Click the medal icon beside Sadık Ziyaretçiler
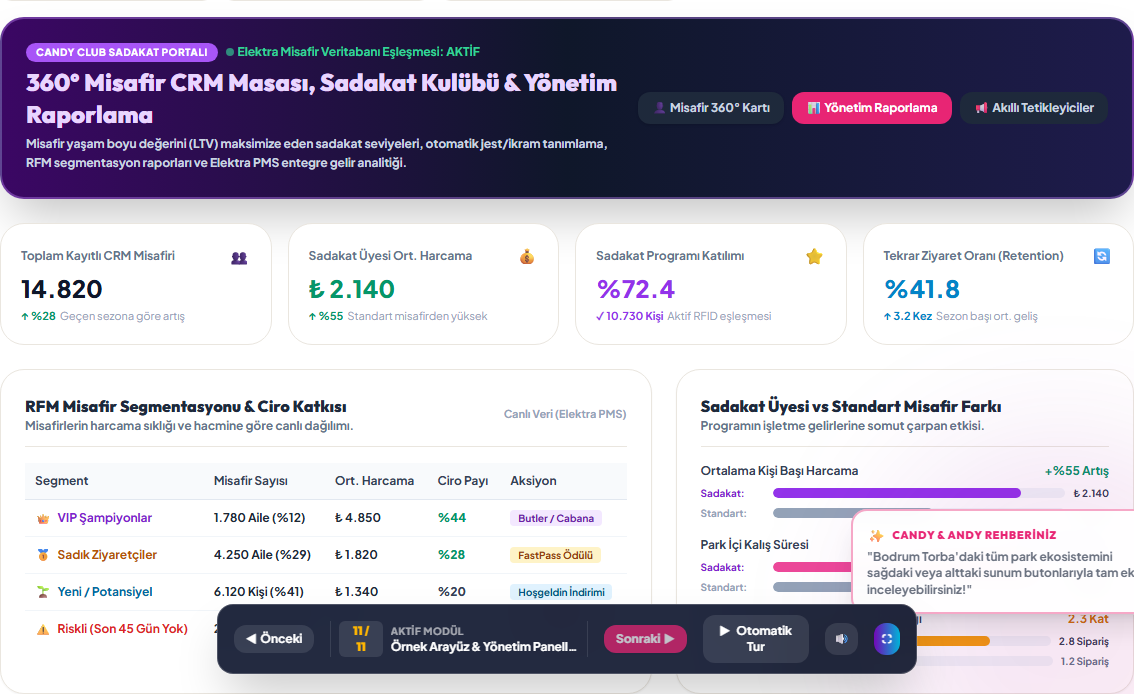 pos(43,555)
